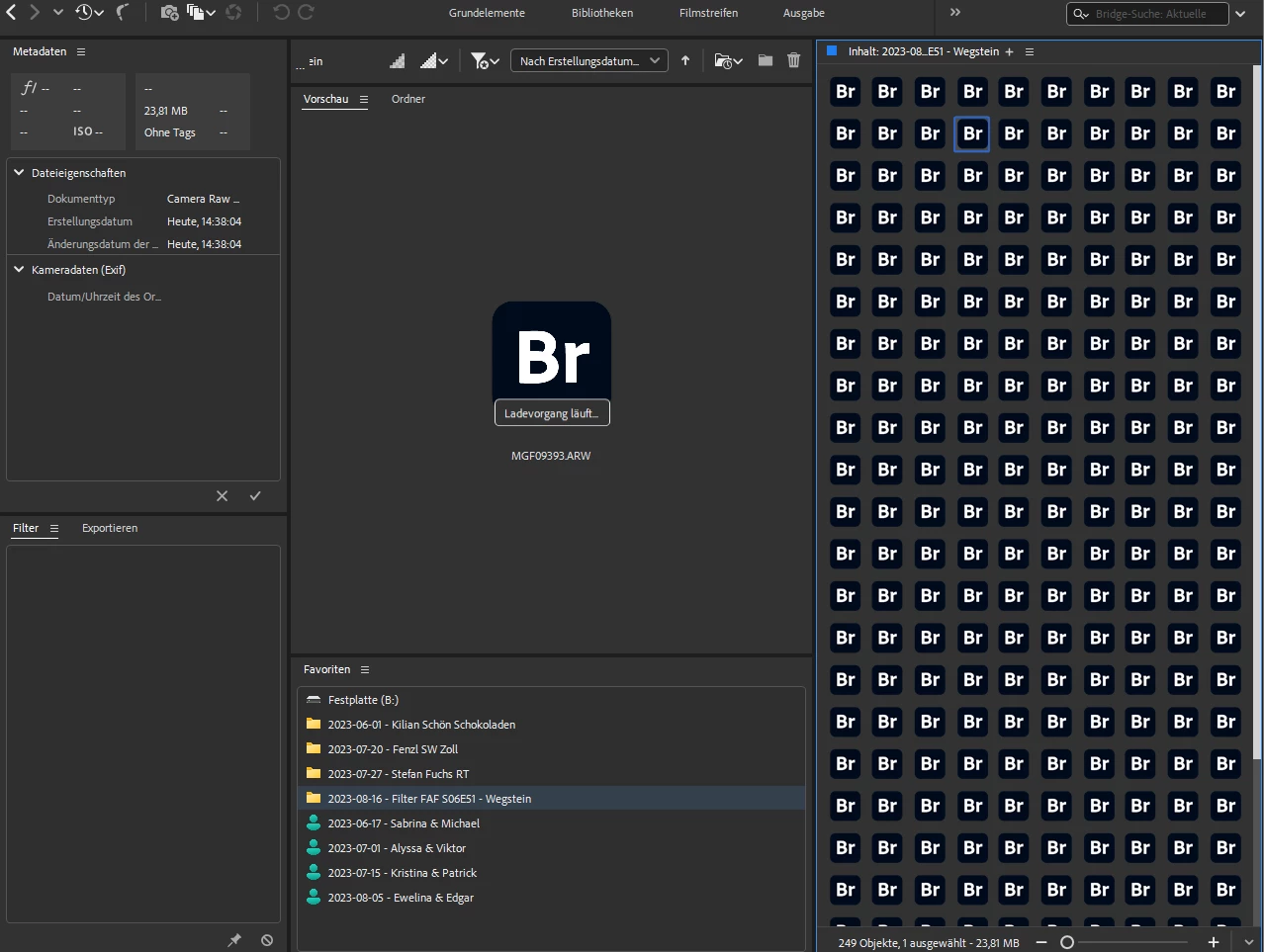Switch to the Grundelemente workspace
Viewport: 1264px width, 952px height.
click(487, 14)
